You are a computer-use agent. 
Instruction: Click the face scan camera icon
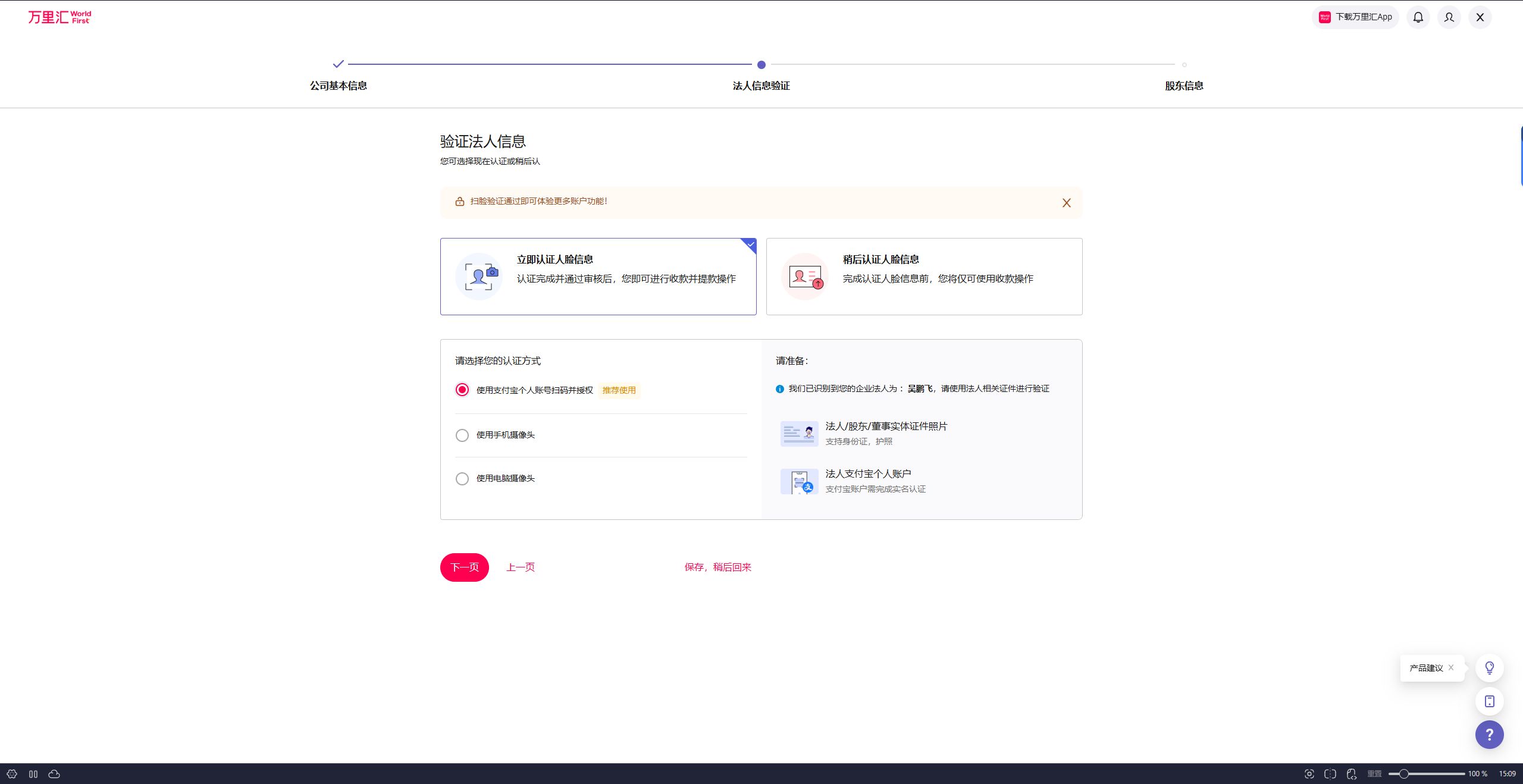click(x=479, y=277)
